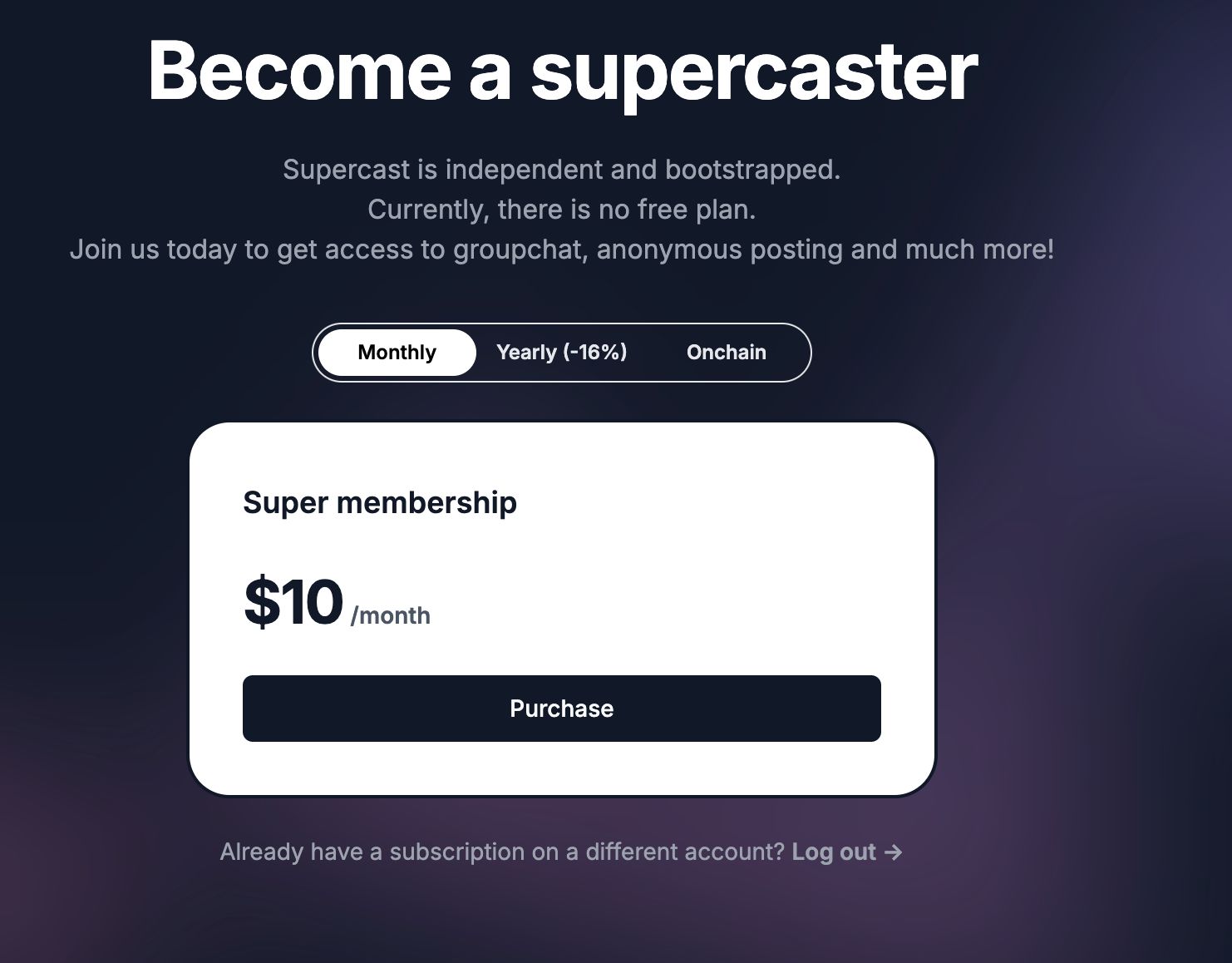Click the 'Join us today' description line

point(561,249)
